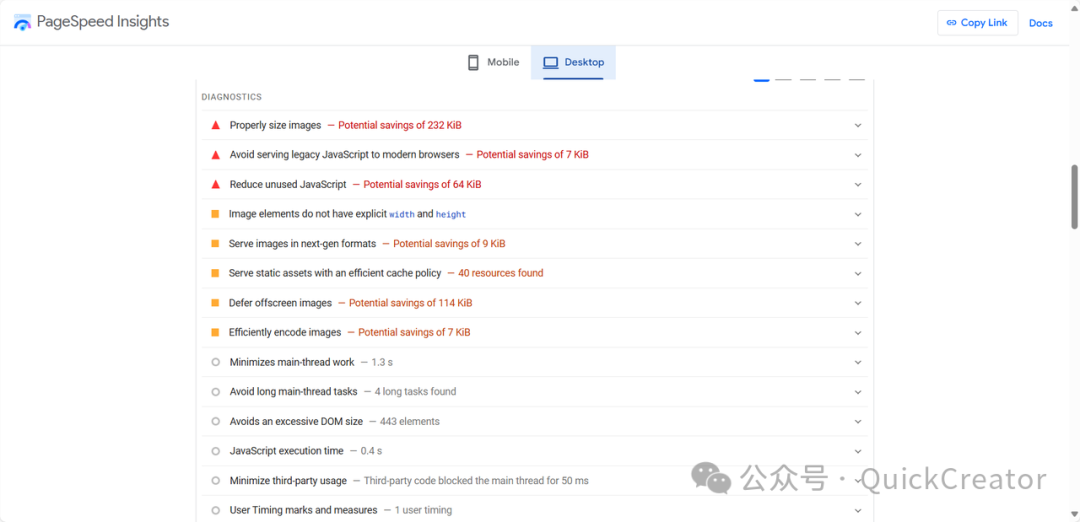
Task: Click the red triangle beside Properly size images
Action: click(215, 126)
